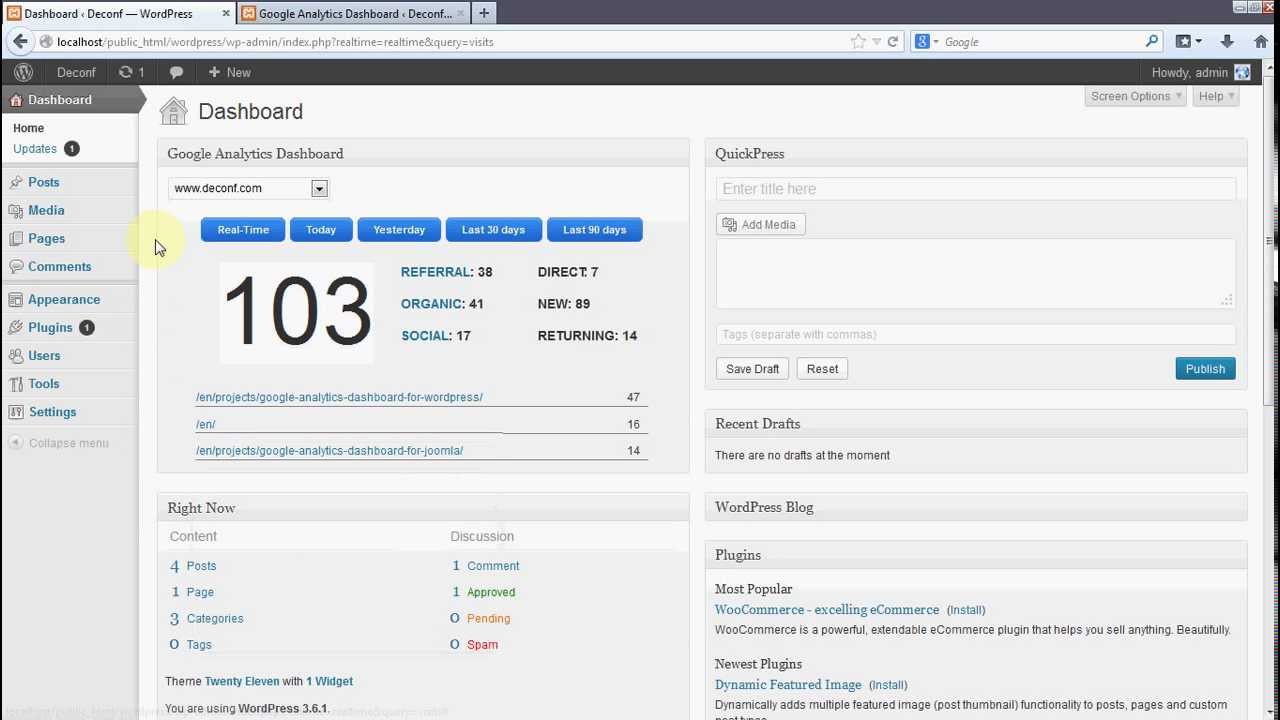Viewport: 1280px width, 720px height.
Task: Click the Add Media button
Action: (761, 224)
